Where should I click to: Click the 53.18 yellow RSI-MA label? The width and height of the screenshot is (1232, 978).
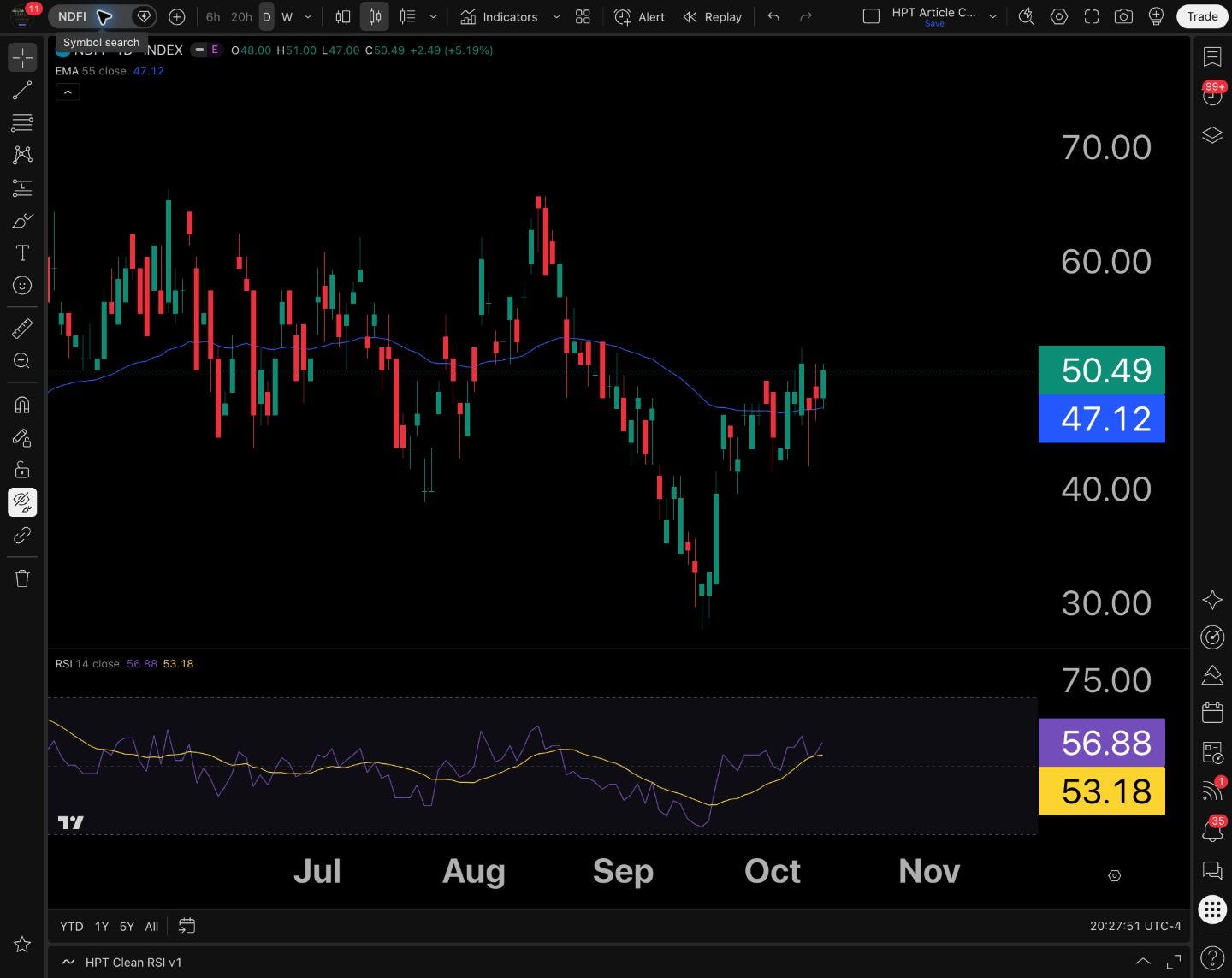pos(1102,791)
